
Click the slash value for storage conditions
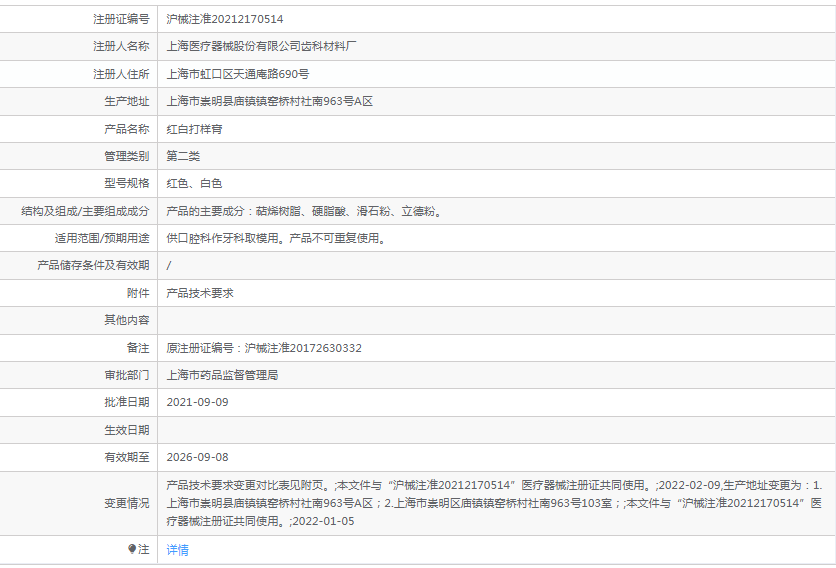tap(169, 266)
